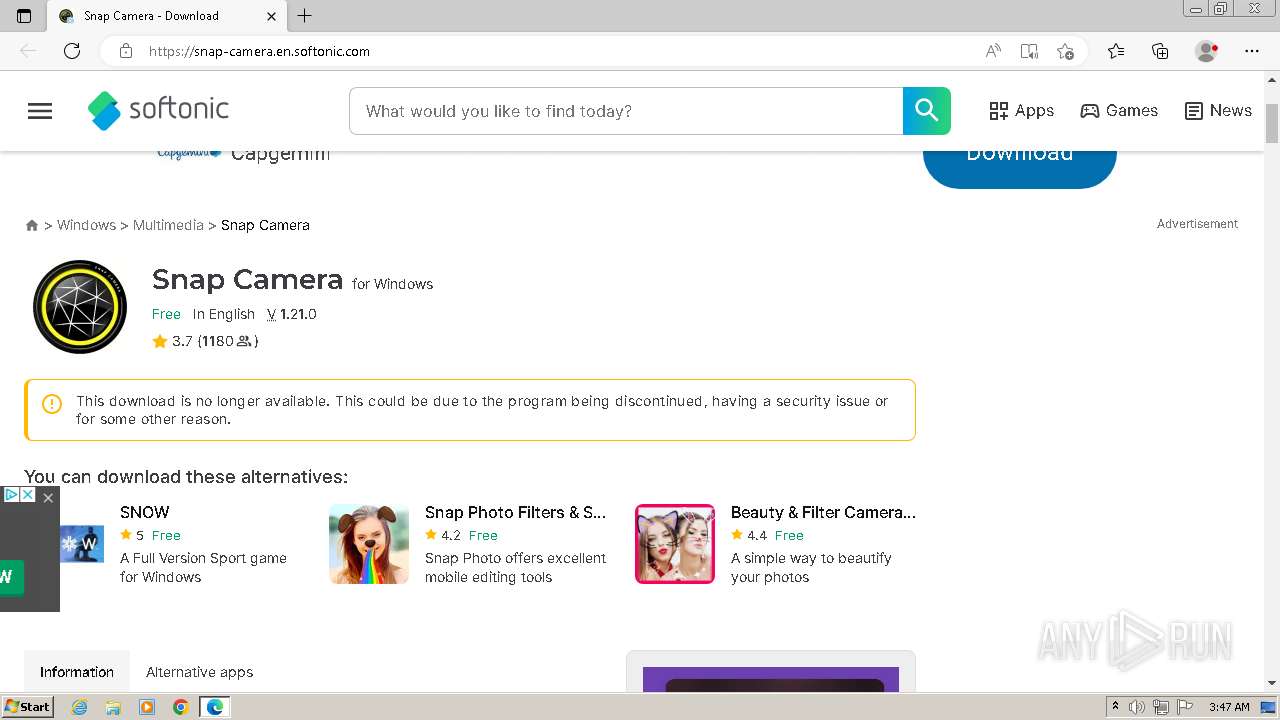
Task: Open Snap Photo Filters alternative title
Action: [515, 512]
